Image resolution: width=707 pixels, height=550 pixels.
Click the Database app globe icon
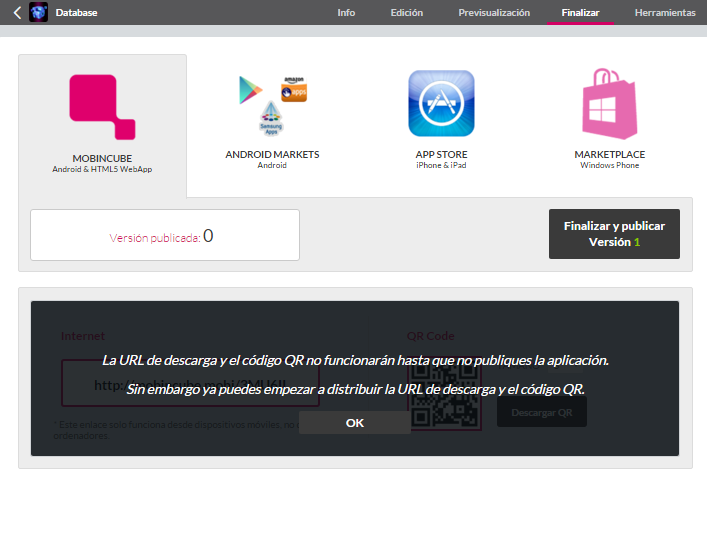(38, 12)
